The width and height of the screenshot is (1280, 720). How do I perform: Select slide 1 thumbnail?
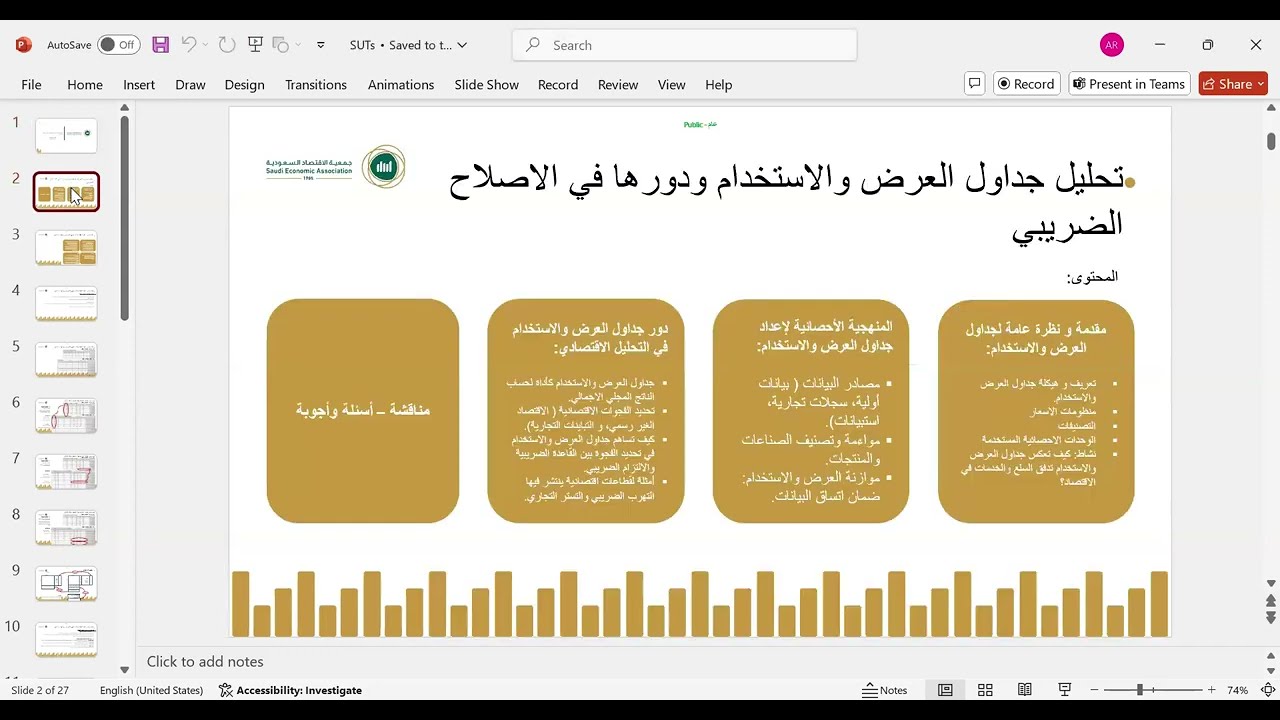click(x=66, y=135)
